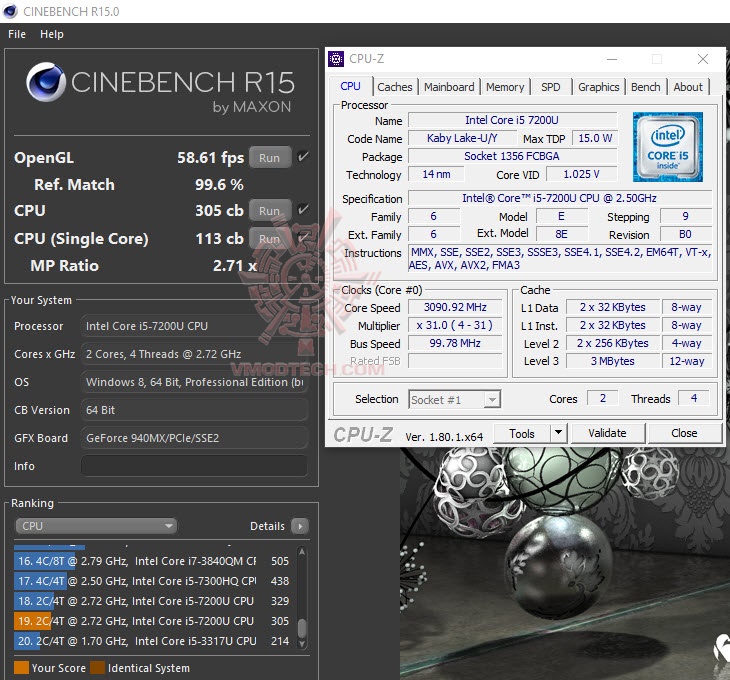Click the Name field Intel Core i5 7200U
Screen dimensions: 730x680
[x=512, y=120]
